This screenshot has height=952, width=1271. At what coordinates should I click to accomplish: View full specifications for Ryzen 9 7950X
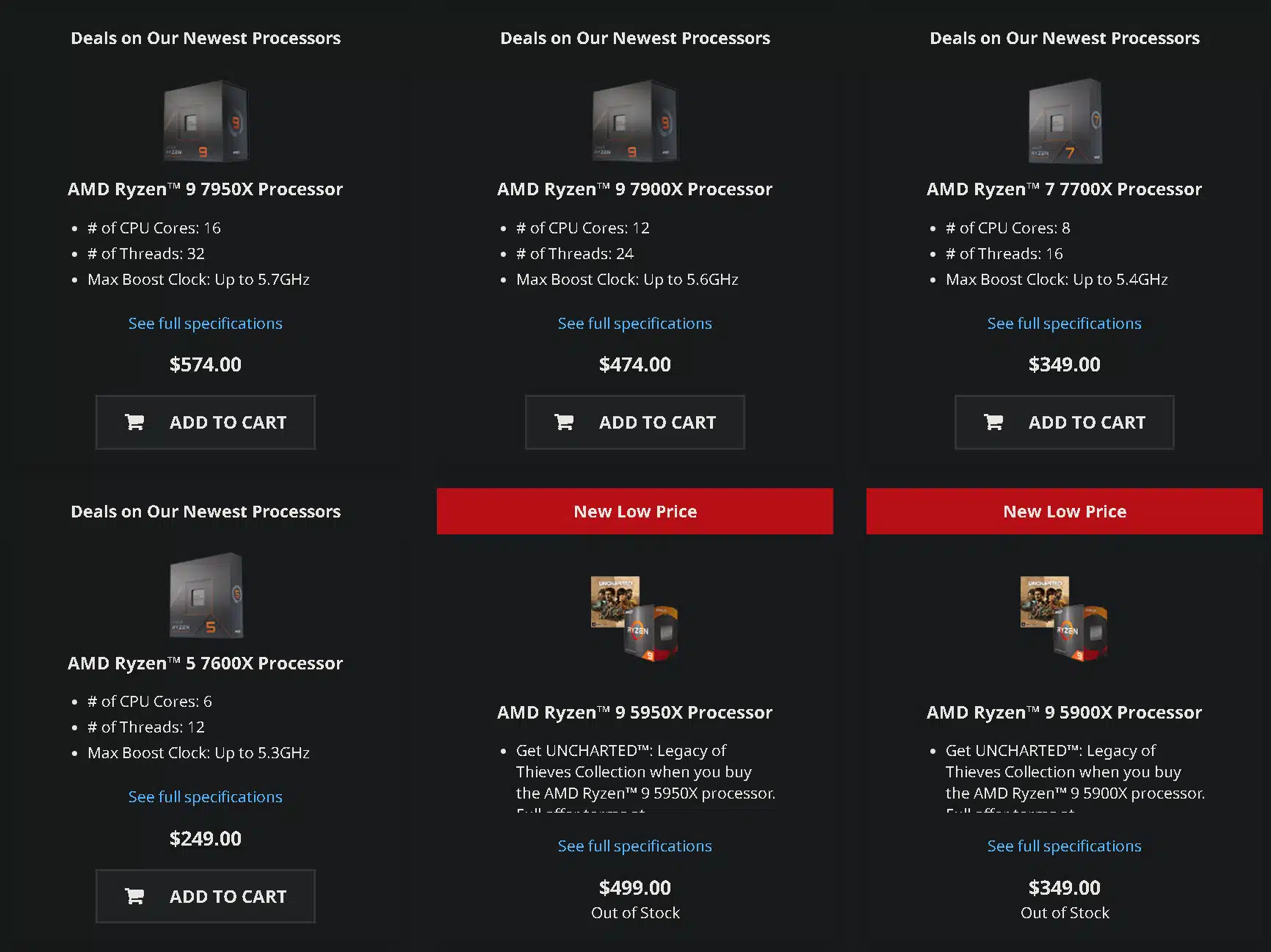(206, 324)
